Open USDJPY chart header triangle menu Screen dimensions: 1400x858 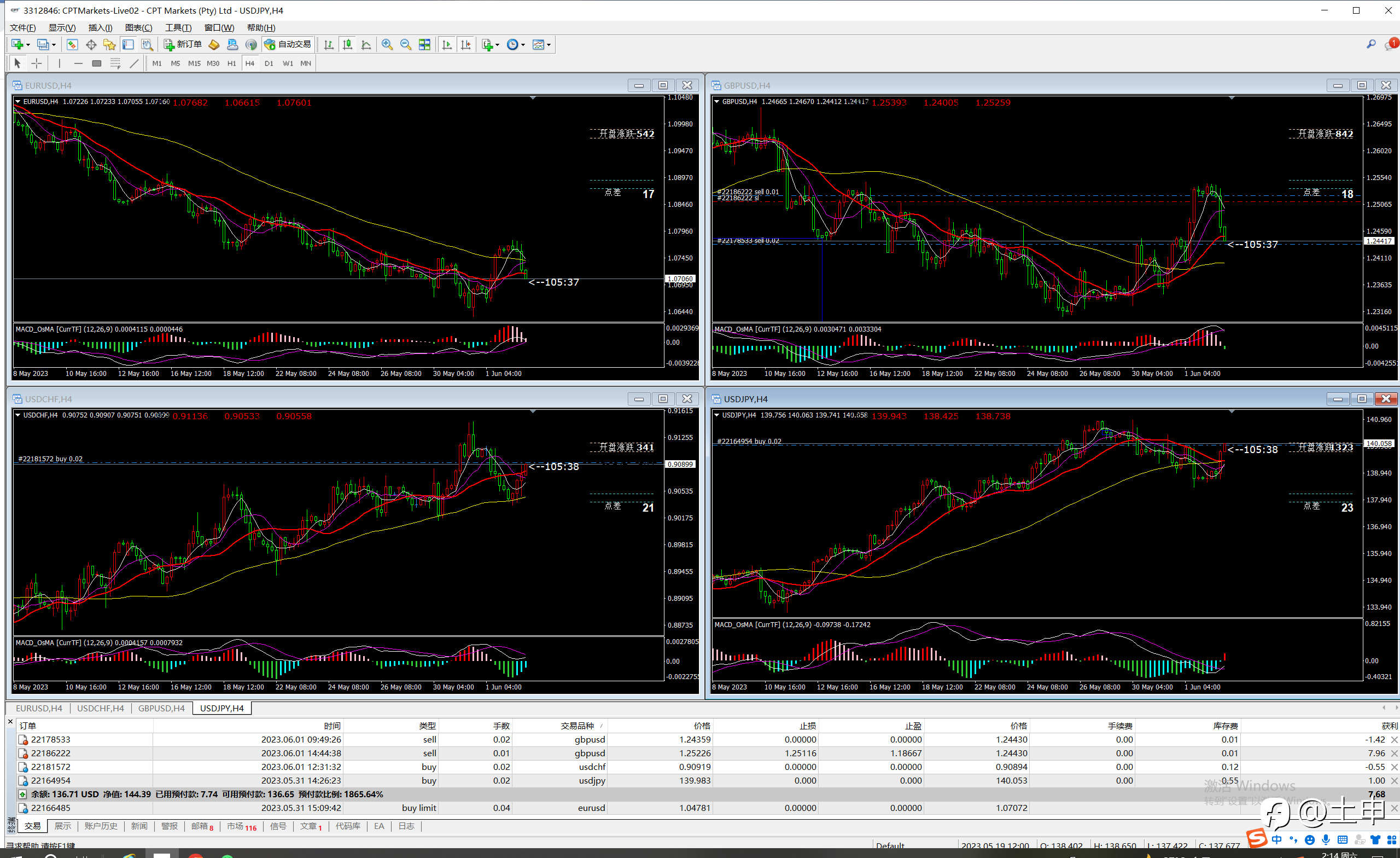[x=717, y=415]
